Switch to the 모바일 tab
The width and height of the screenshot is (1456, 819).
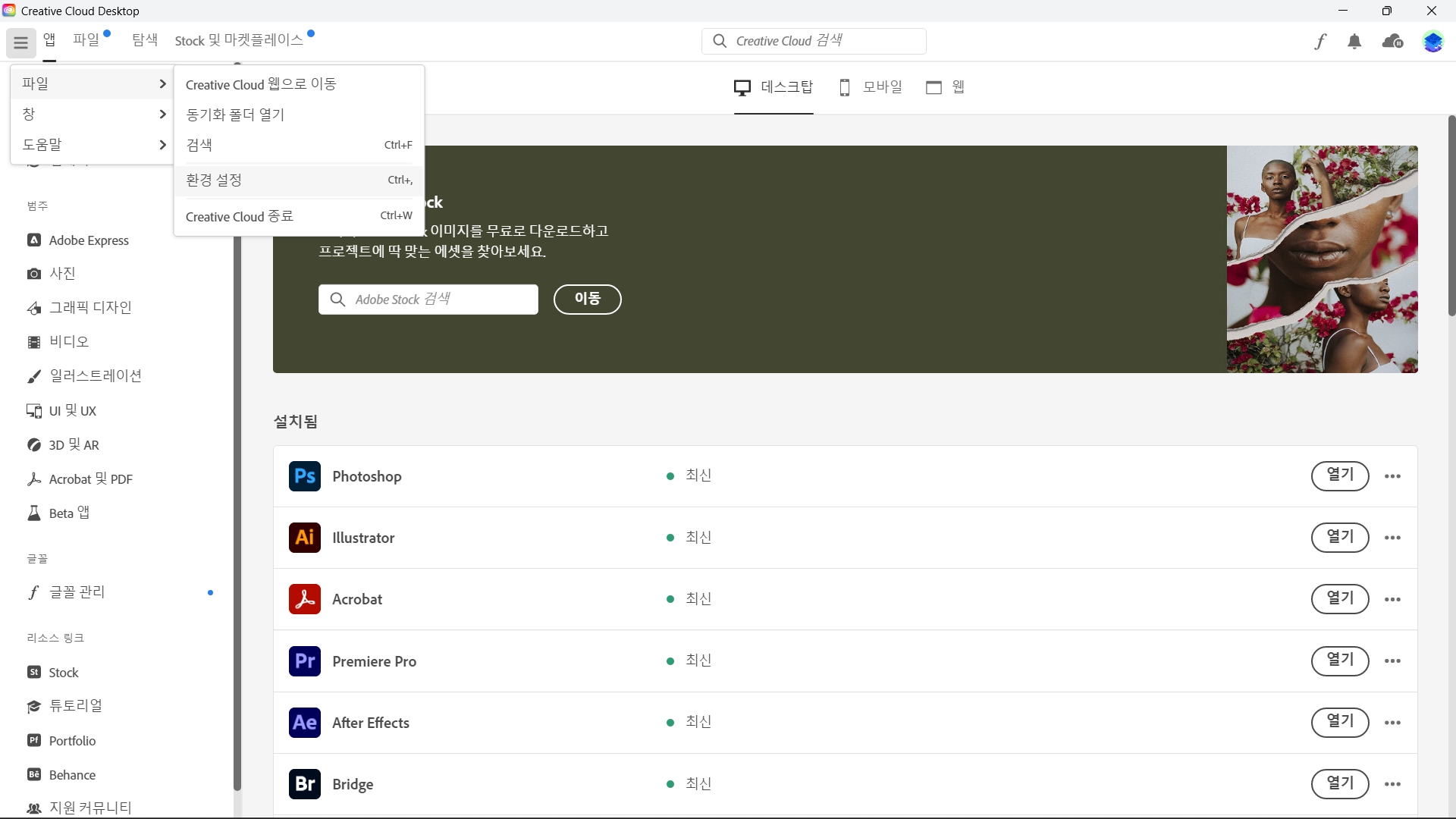click(x=871, y=87)
